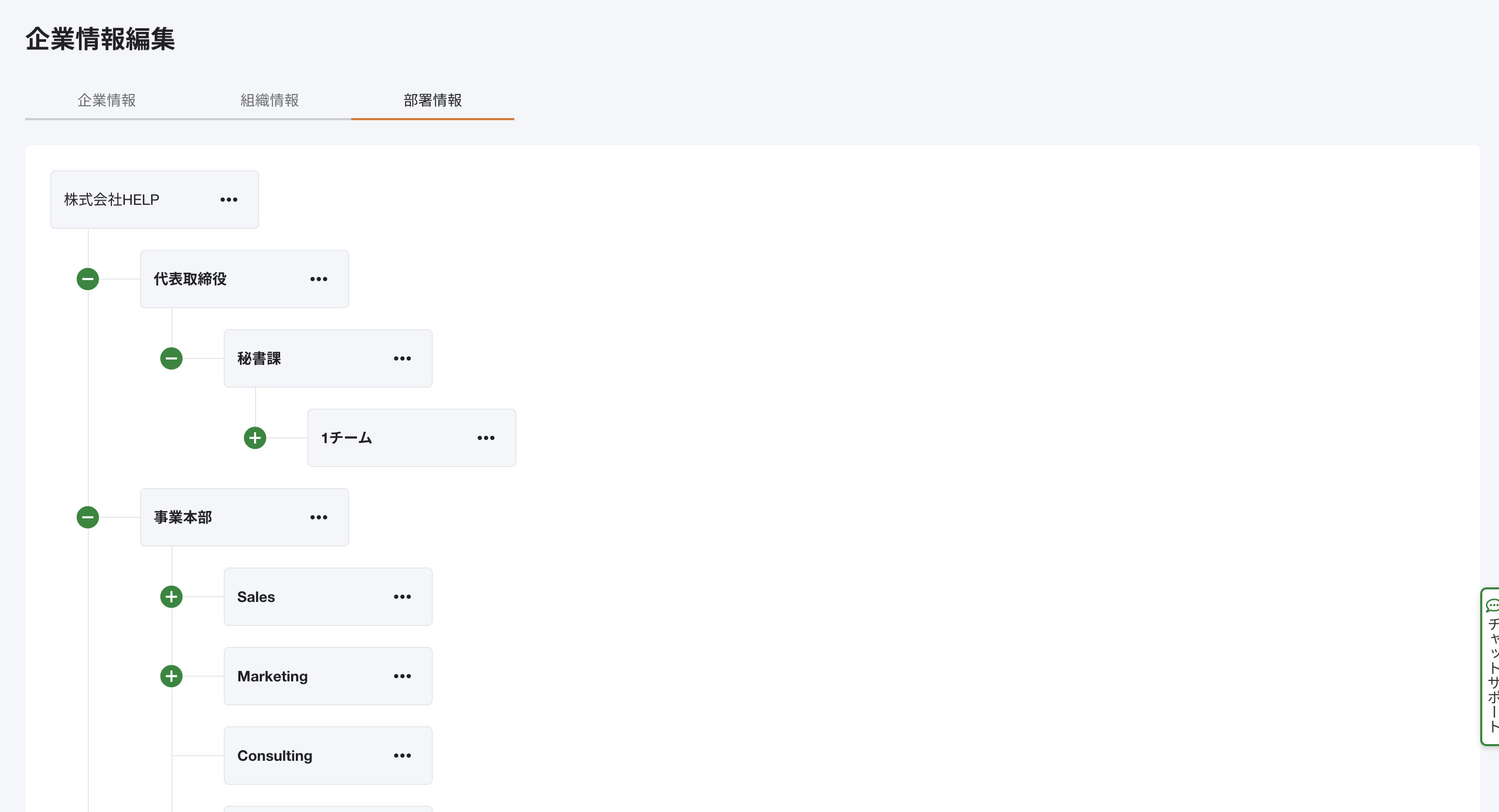This screenshot has width=1499, height=812.
Task: Collapse the 秘書課 subtree
Action: tap(171, 358)
